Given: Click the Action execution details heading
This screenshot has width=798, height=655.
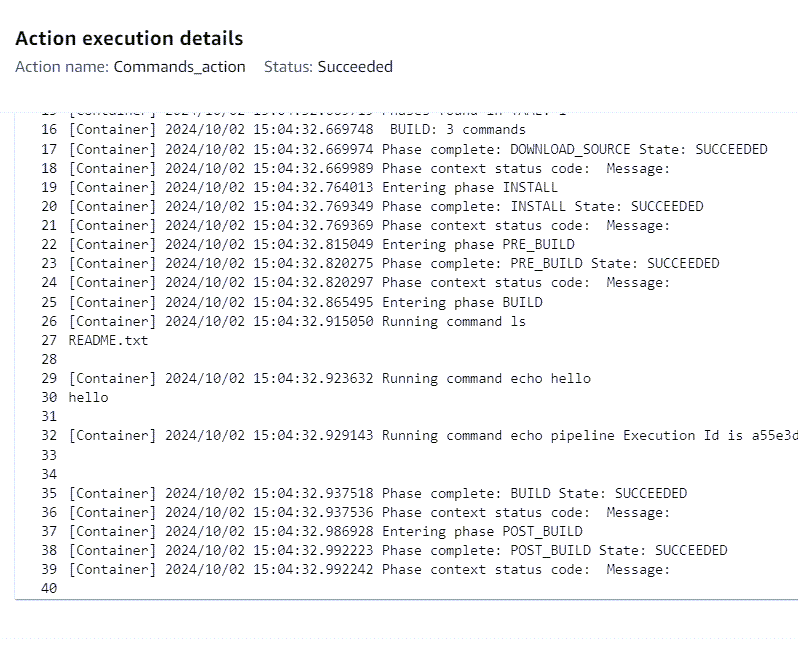Looking at the screenshot, I should point(129,39).
